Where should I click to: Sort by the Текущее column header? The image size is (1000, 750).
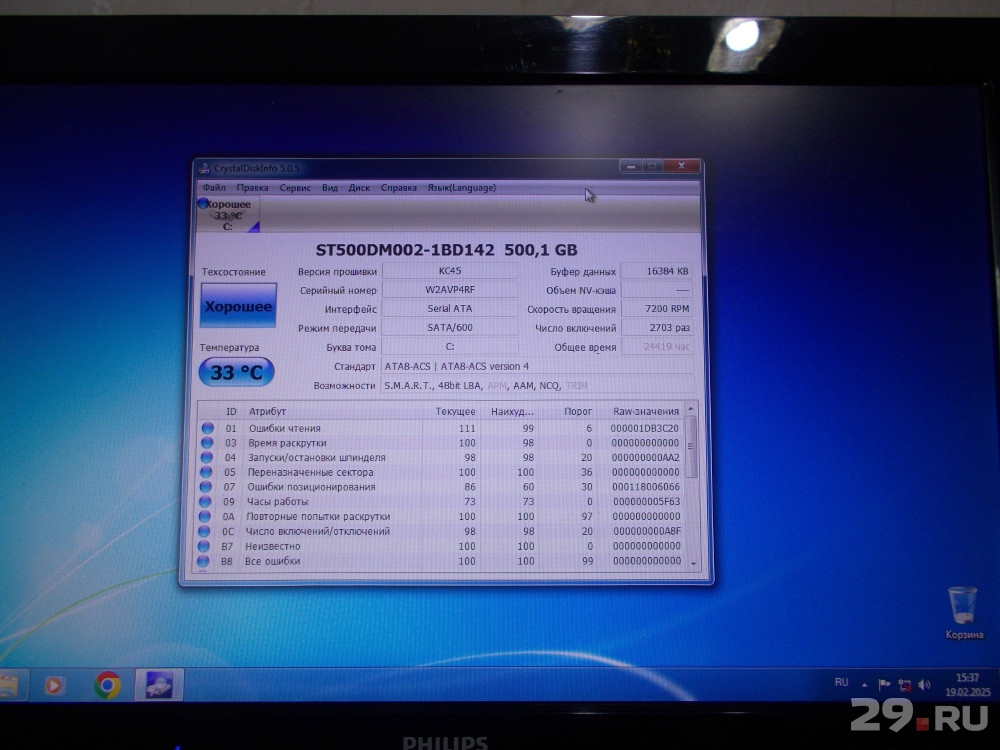point(455,411)
